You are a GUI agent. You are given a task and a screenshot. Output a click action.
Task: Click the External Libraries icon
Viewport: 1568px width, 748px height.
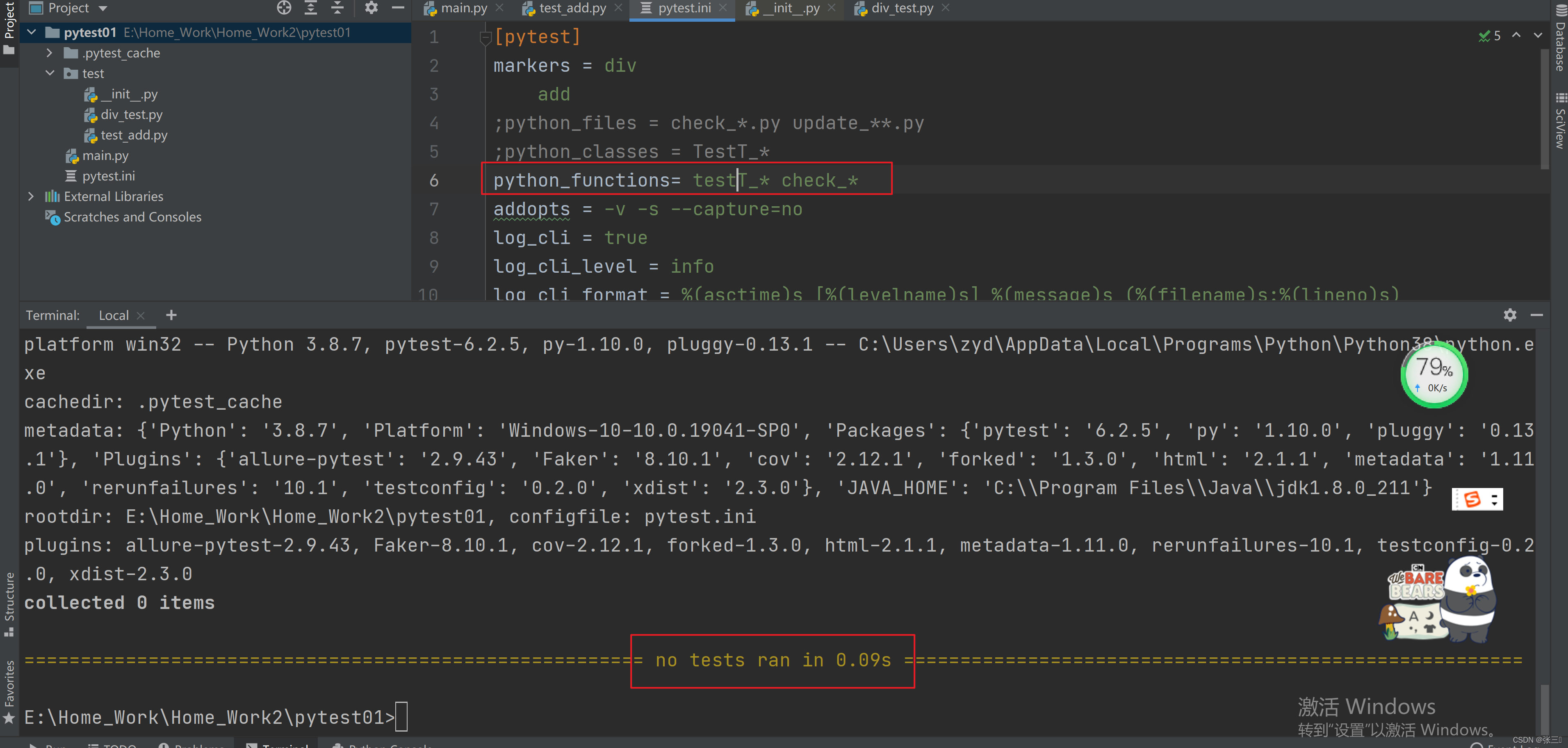[52, 196]
